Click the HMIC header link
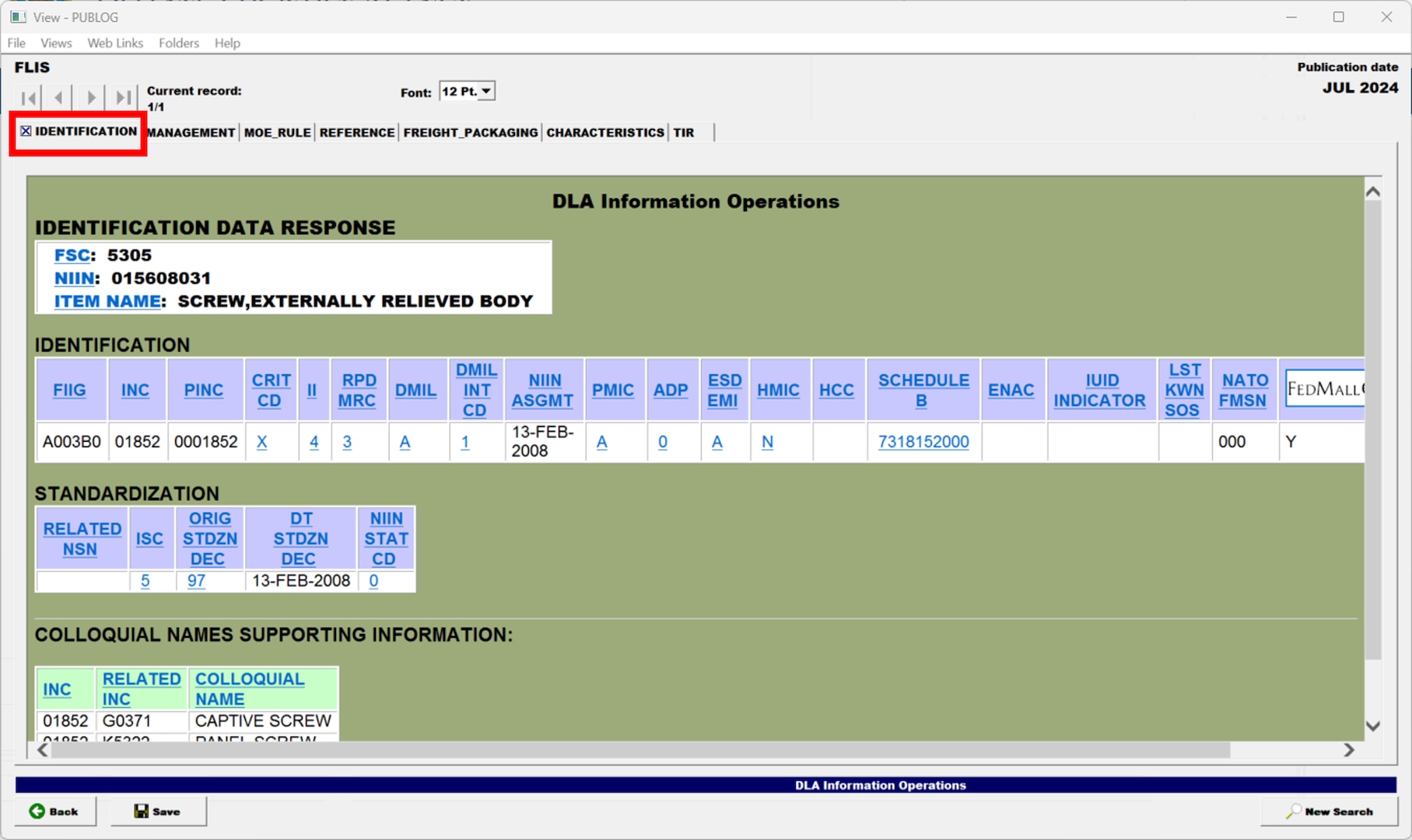 click(779, 390)
